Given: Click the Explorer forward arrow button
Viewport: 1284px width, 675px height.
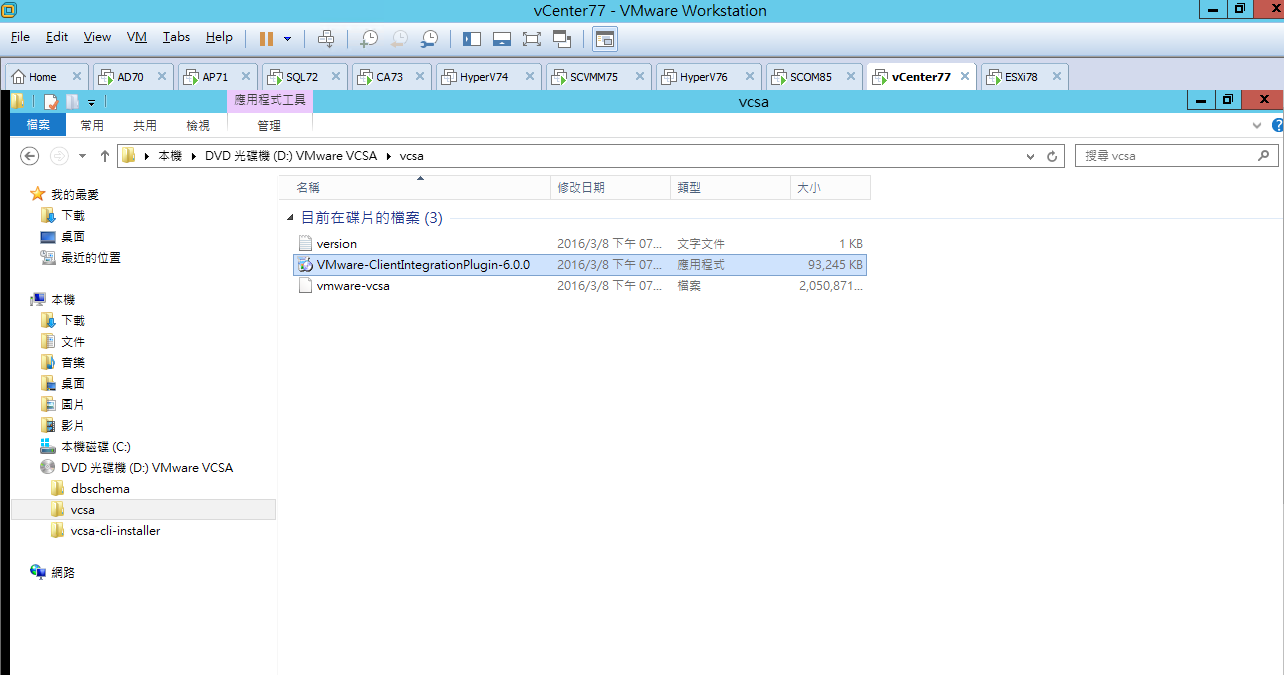Looking at the screenshot, I should (x=59, y=156).
